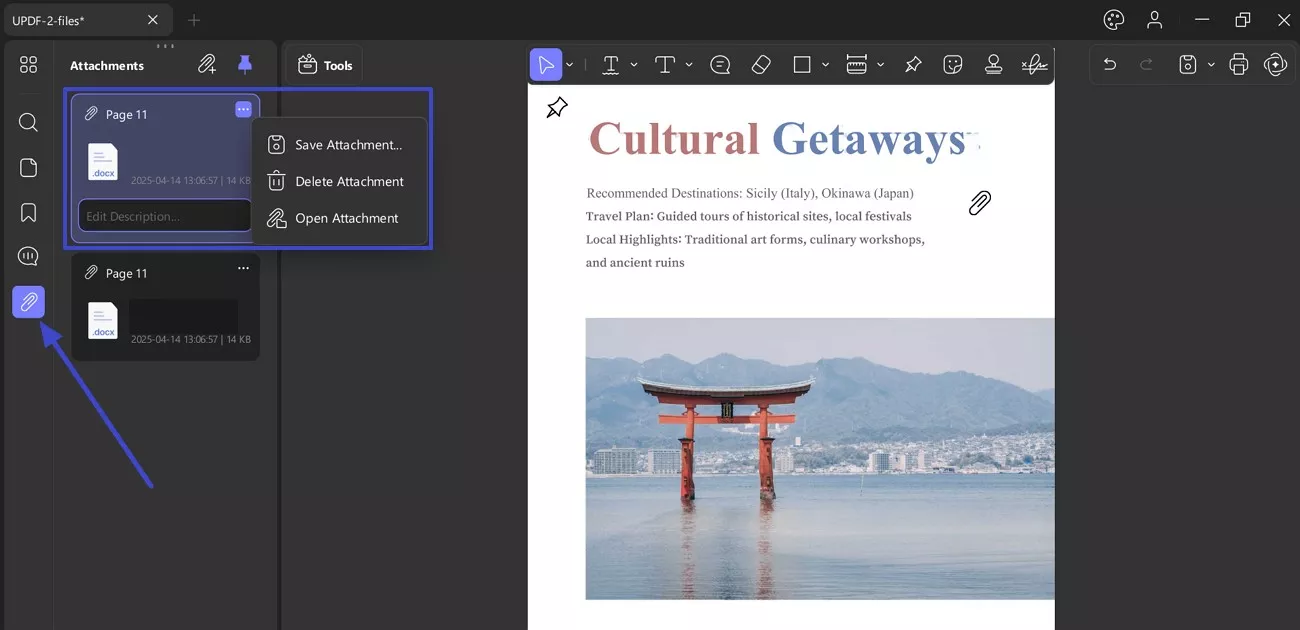Open the search panel in sidebar
Screen dimensions: 1300x630
[x=28, y=122]
